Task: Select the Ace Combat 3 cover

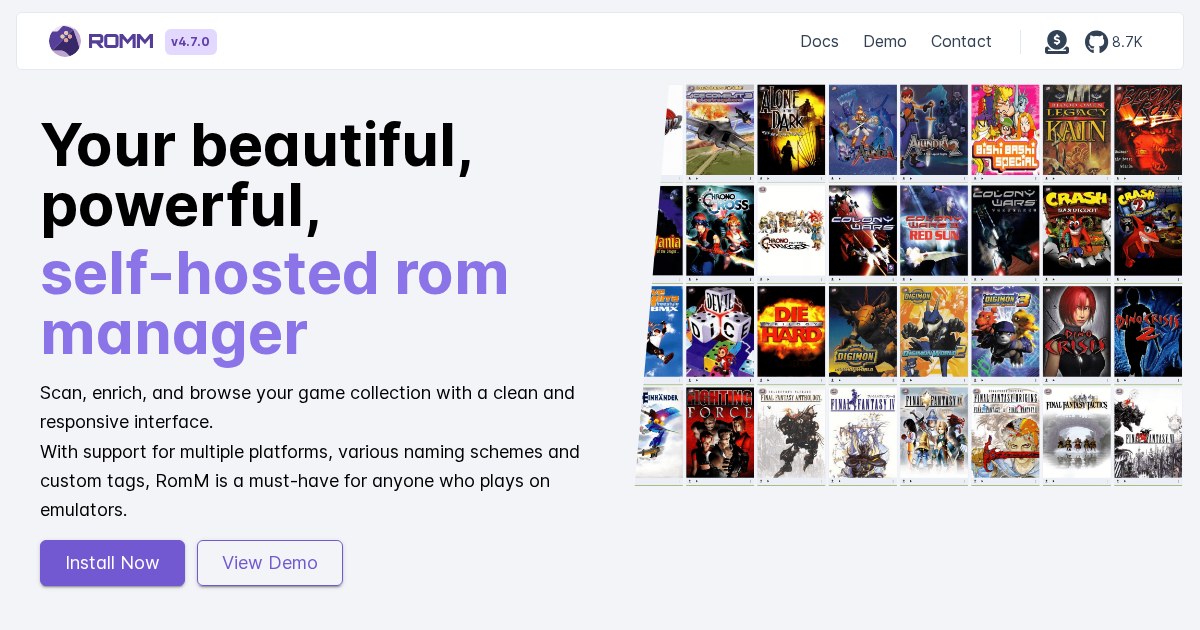Action: (720, 130)
